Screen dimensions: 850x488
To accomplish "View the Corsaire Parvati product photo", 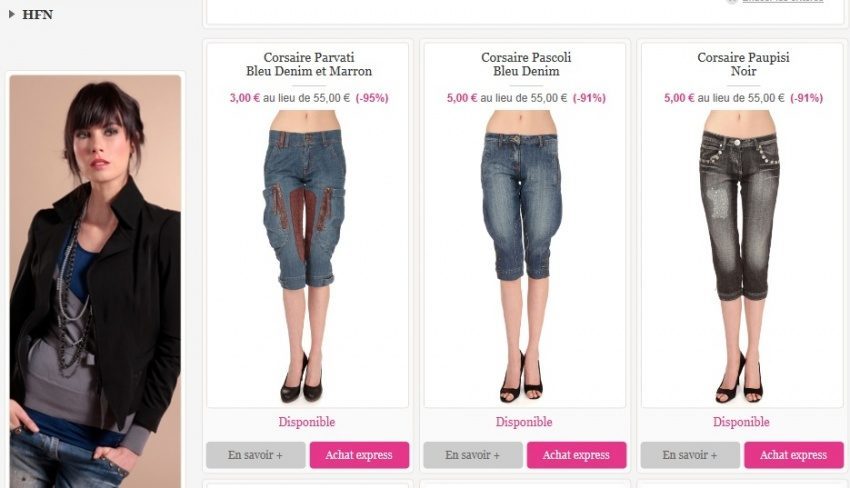I will click(x=307, y=257).
